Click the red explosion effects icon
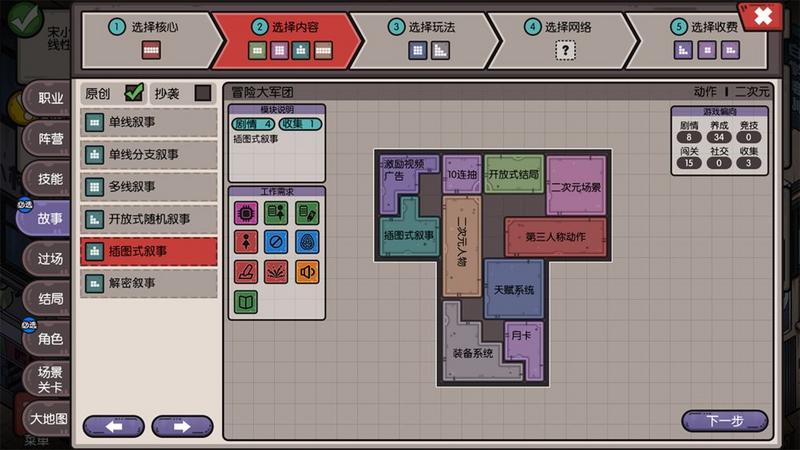 (x=277, y=271)
